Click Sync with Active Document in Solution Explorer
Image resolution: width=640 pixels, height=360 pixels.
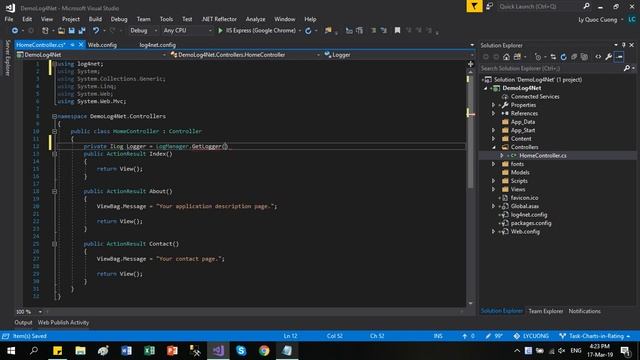click(x=553, y=57)
